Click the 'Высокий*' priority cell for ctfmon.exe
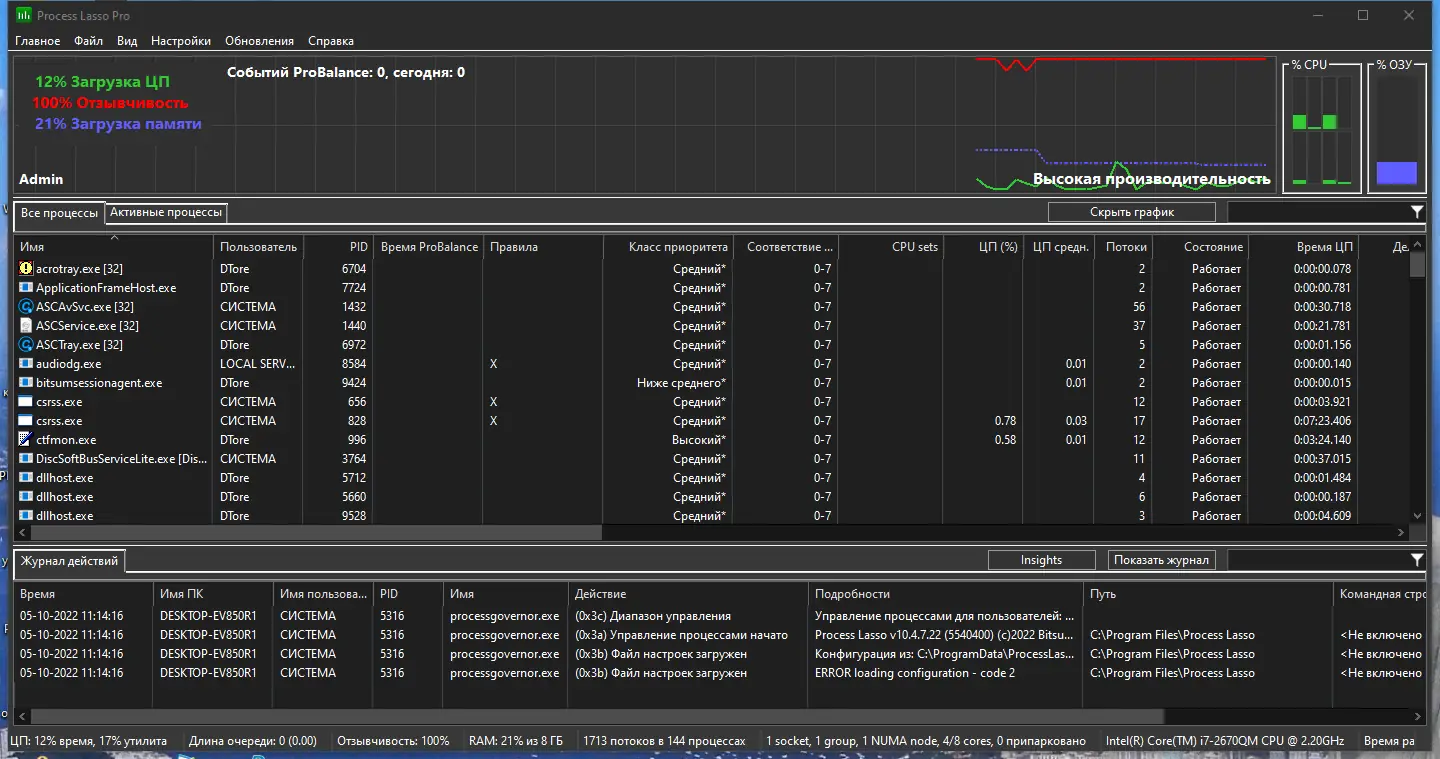 699,440
